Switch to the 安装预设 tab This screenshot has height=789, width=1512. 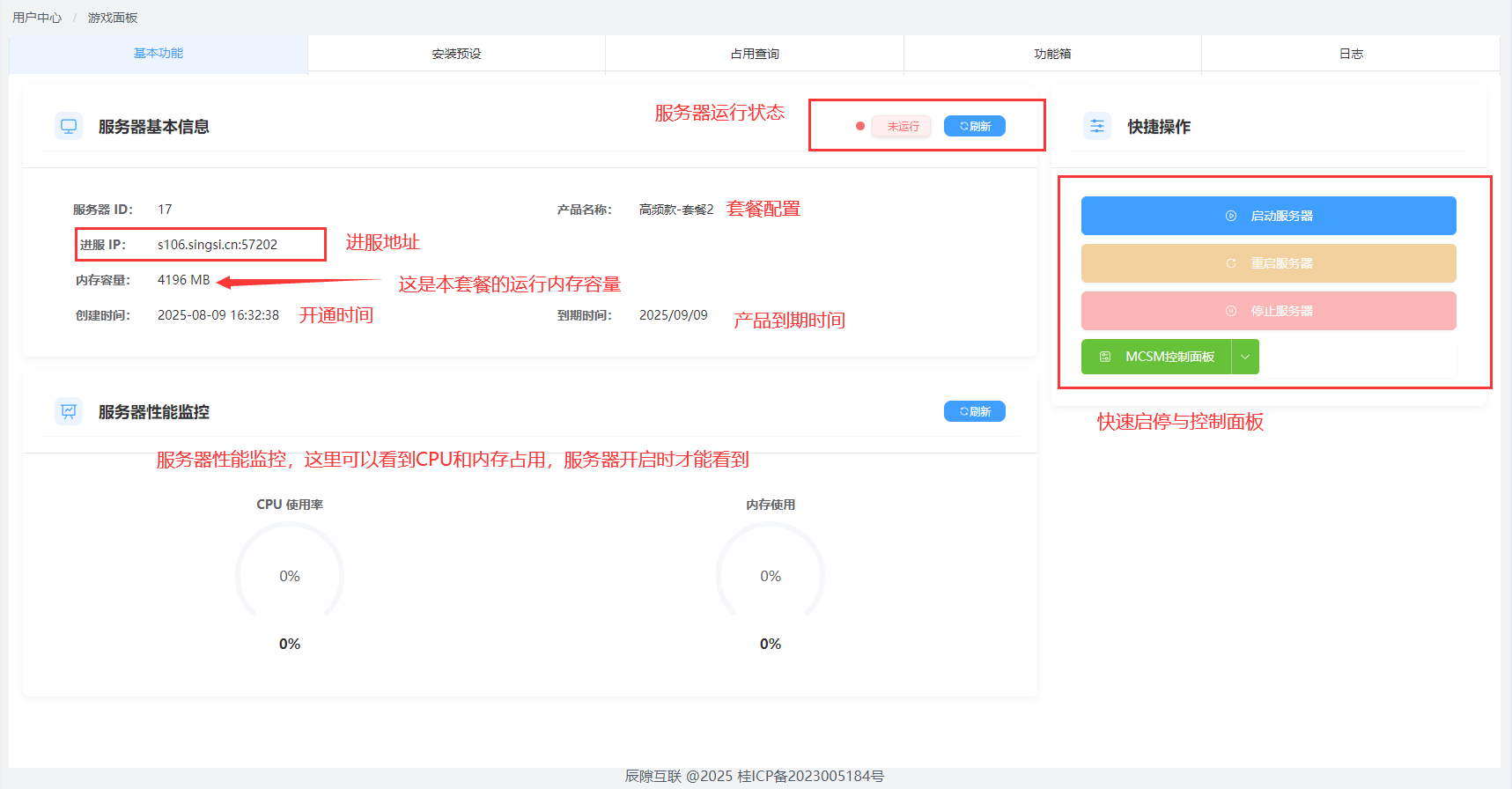click(x=456, y=54)
